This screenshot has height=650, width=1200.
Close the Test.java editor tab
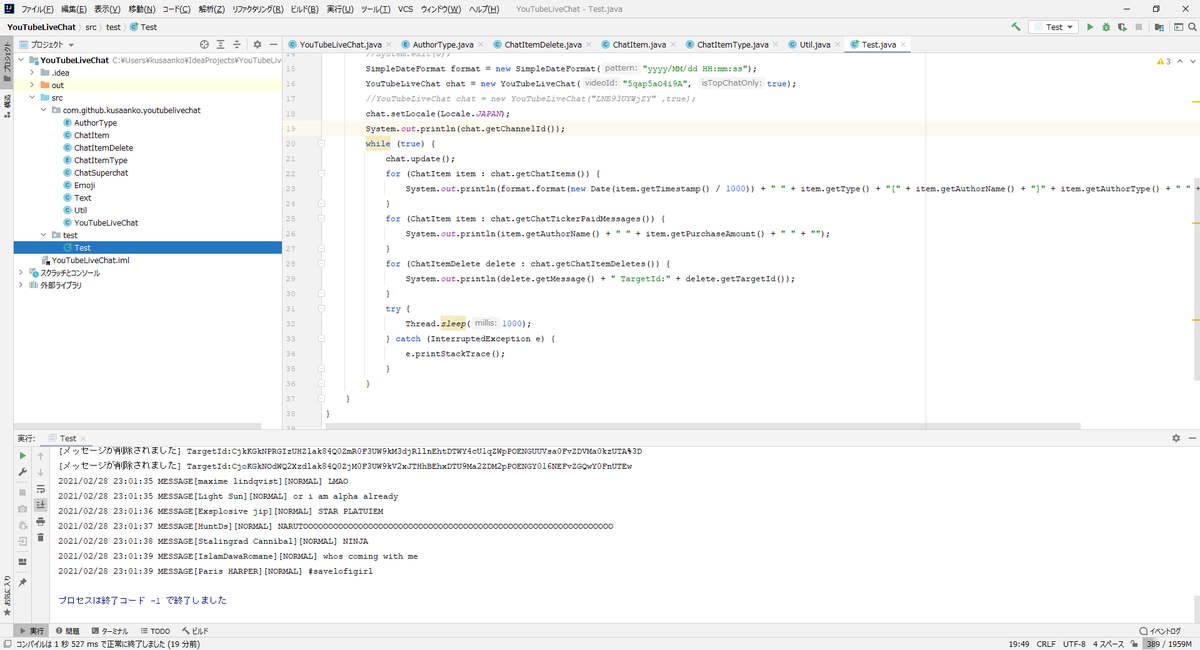tap(902, 44)
